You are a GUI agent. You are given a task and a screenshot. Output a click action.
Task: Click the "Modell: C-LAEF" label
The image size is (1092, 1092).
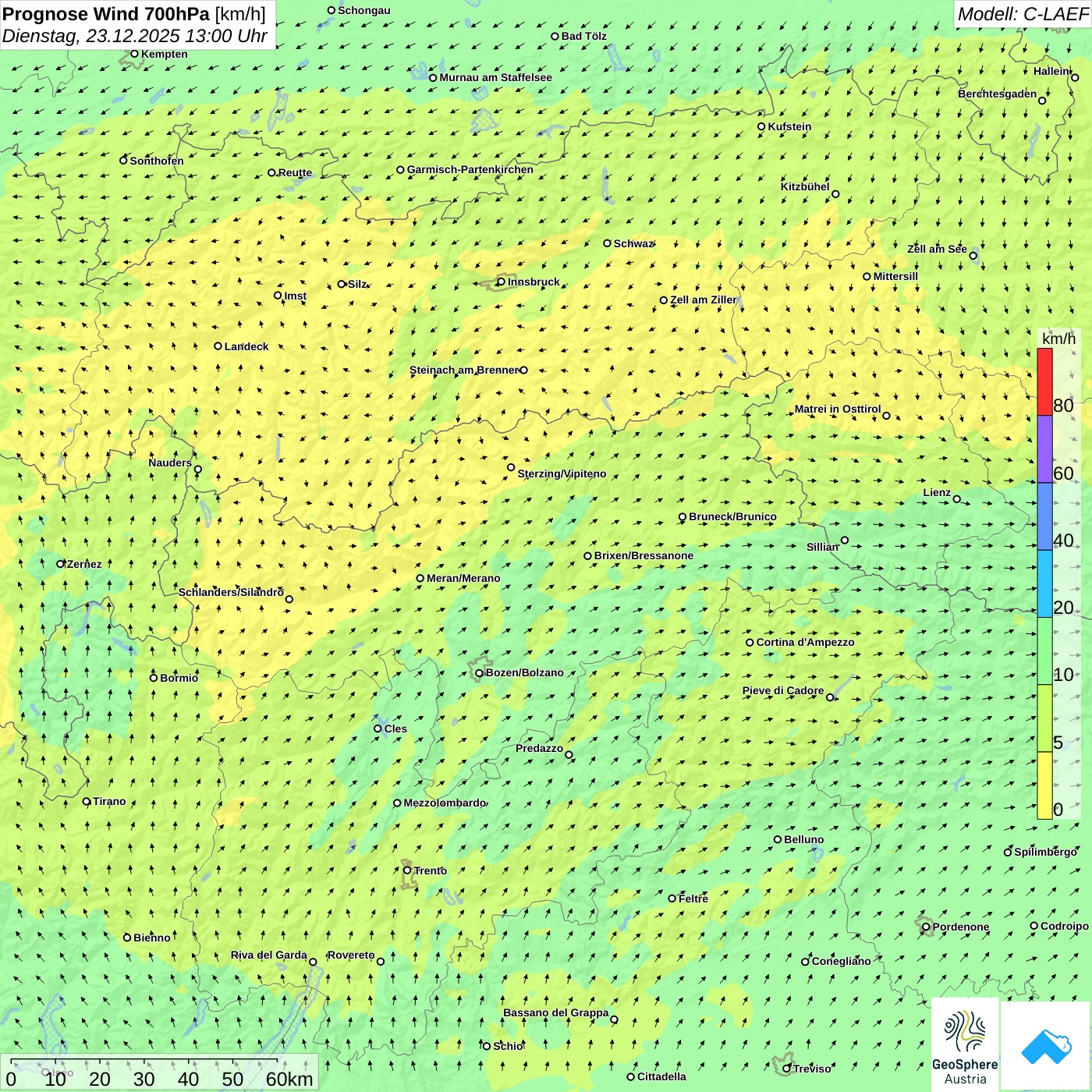point(1023,14)
